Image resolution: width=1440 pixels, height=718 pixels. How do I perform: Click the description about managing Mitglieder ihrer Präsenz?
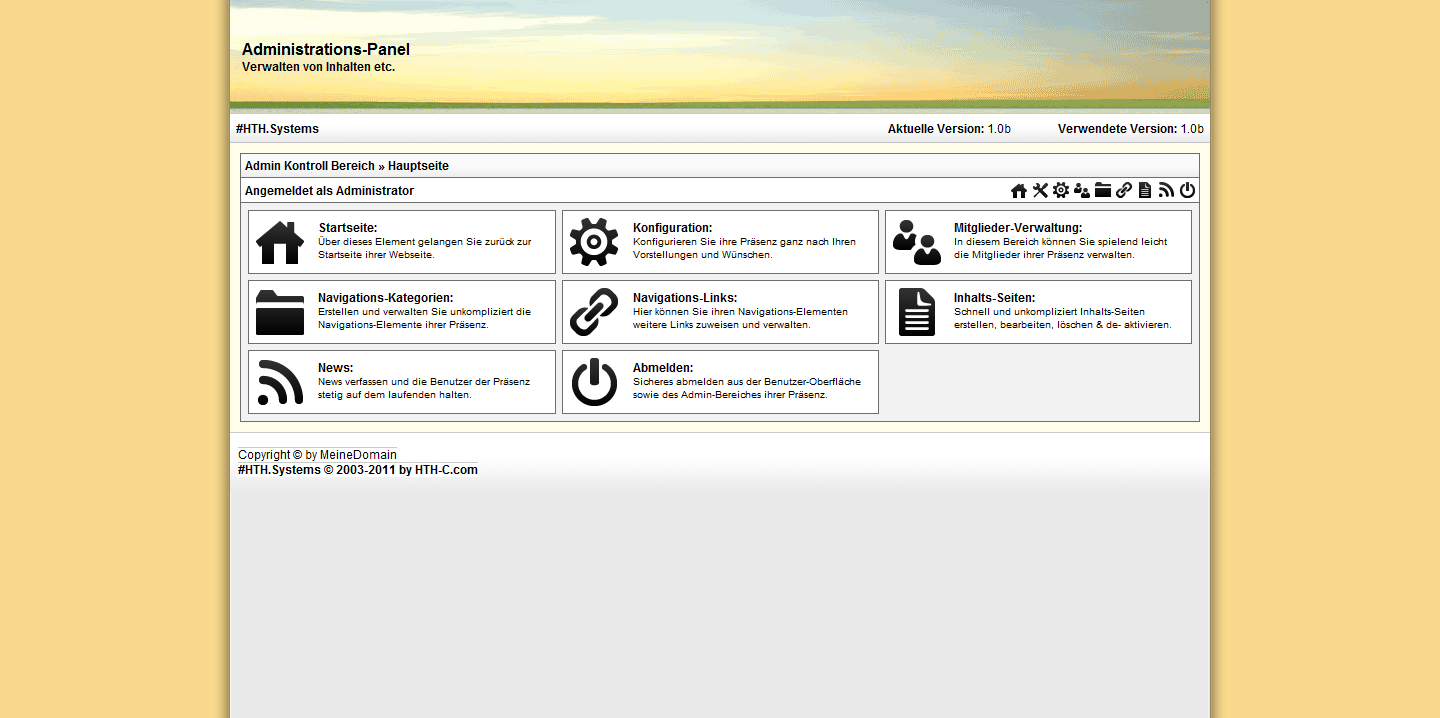click(1061, 248)
